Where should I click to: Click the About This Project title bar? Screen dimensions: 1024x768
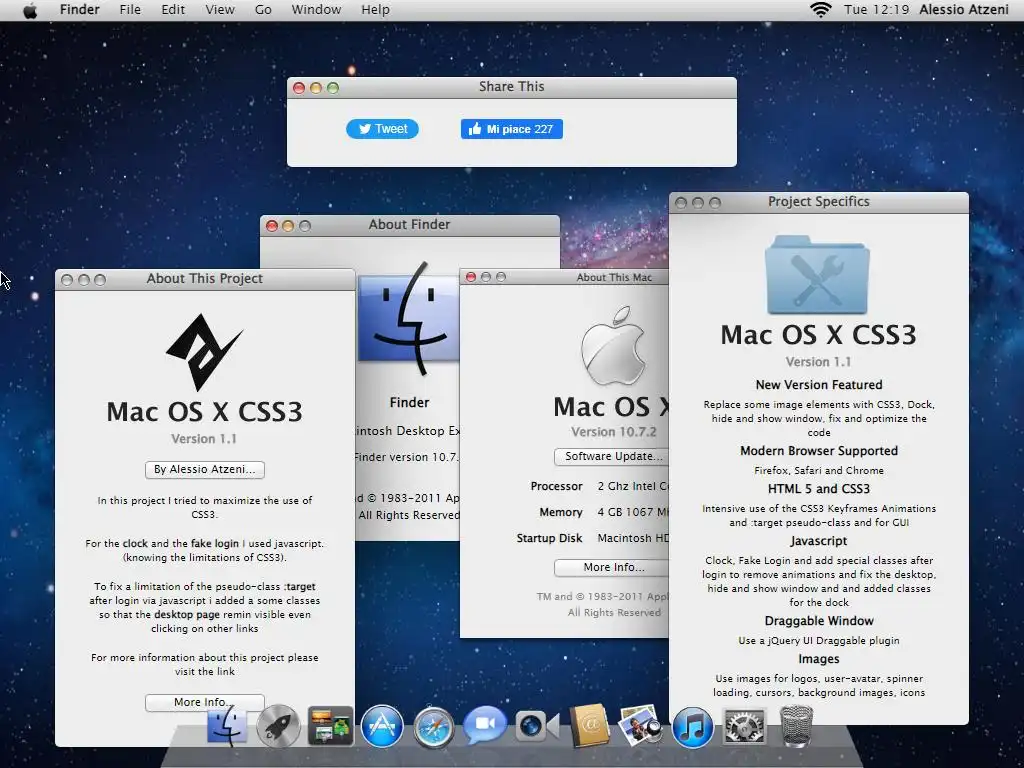click(205, 280)
